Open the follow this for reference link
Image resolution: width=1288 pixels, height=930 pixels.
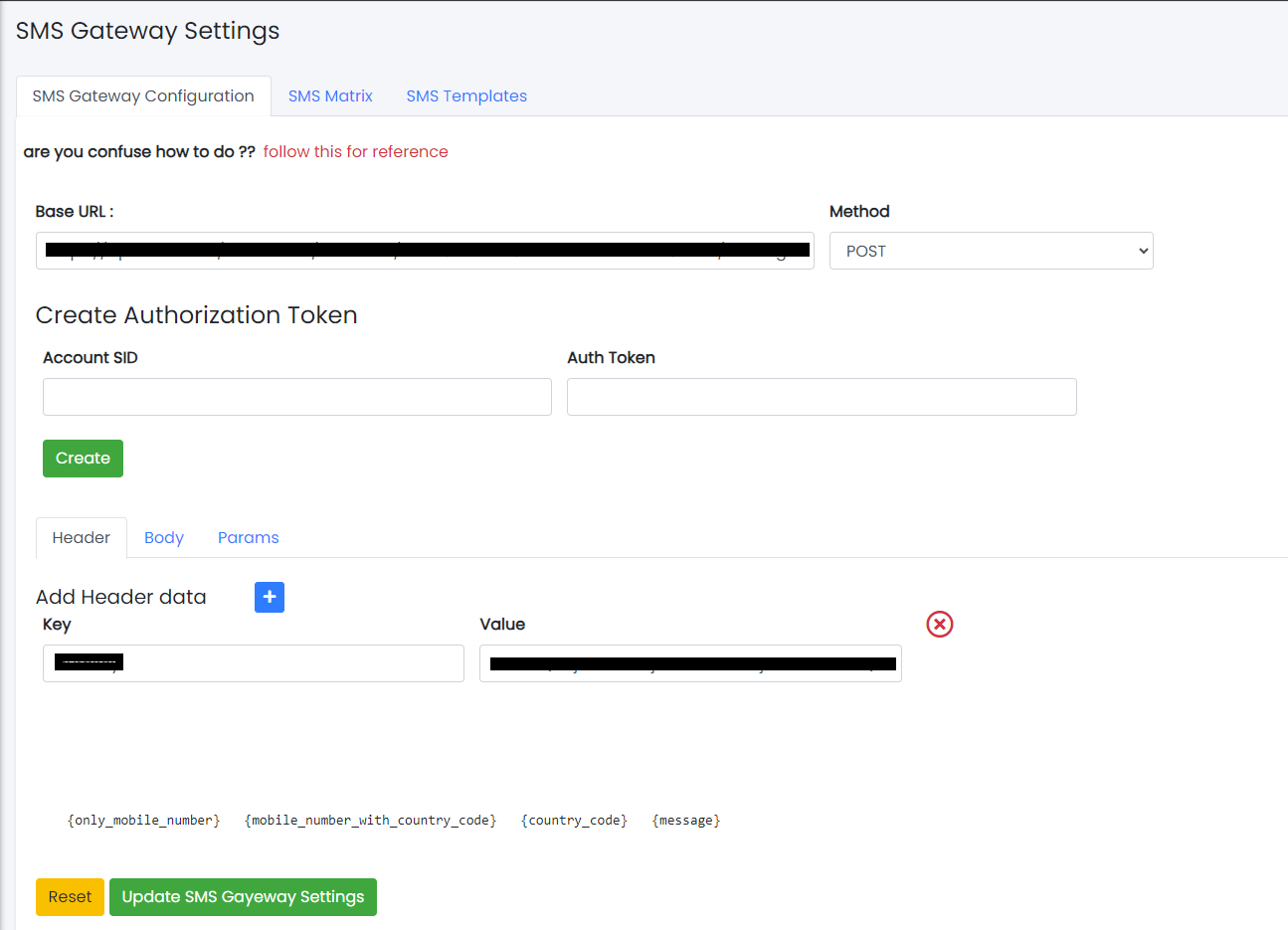click(x=355, y=152)
